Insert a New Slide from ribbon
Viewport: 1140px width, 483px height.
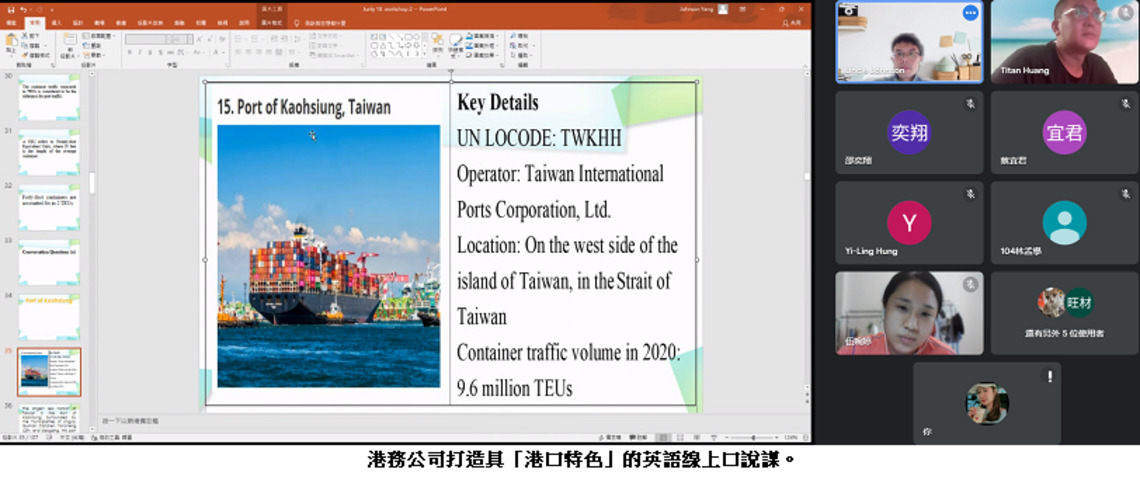pos(68,44)
